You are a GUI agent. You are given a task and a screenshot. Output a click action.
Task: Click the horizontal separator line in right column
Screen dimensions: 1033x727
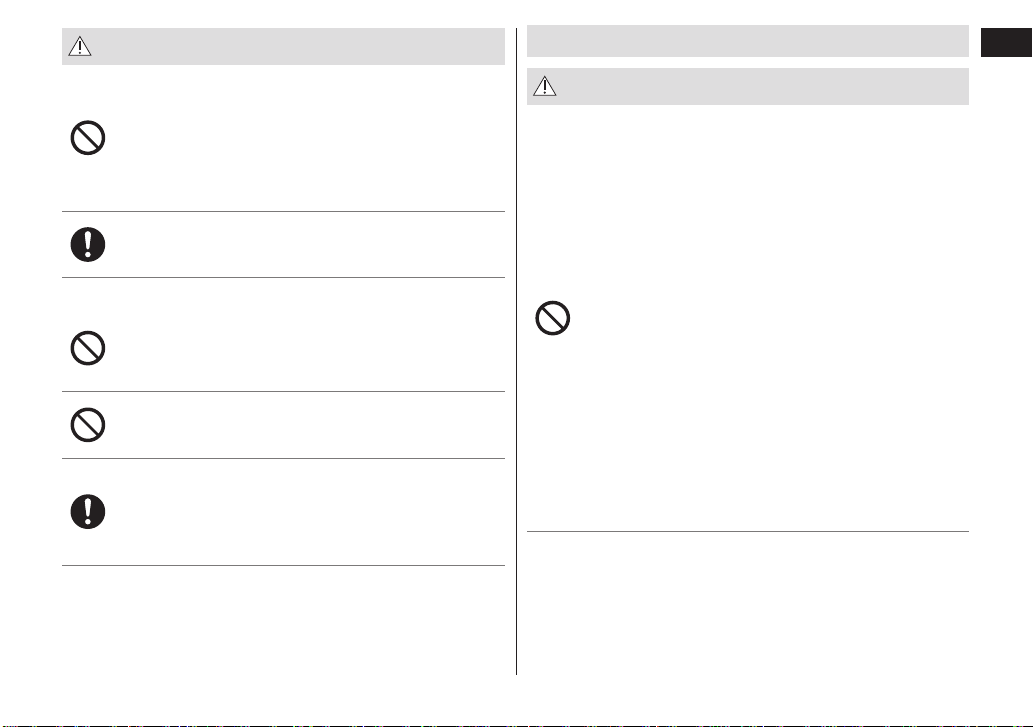[x=748, y=531]
